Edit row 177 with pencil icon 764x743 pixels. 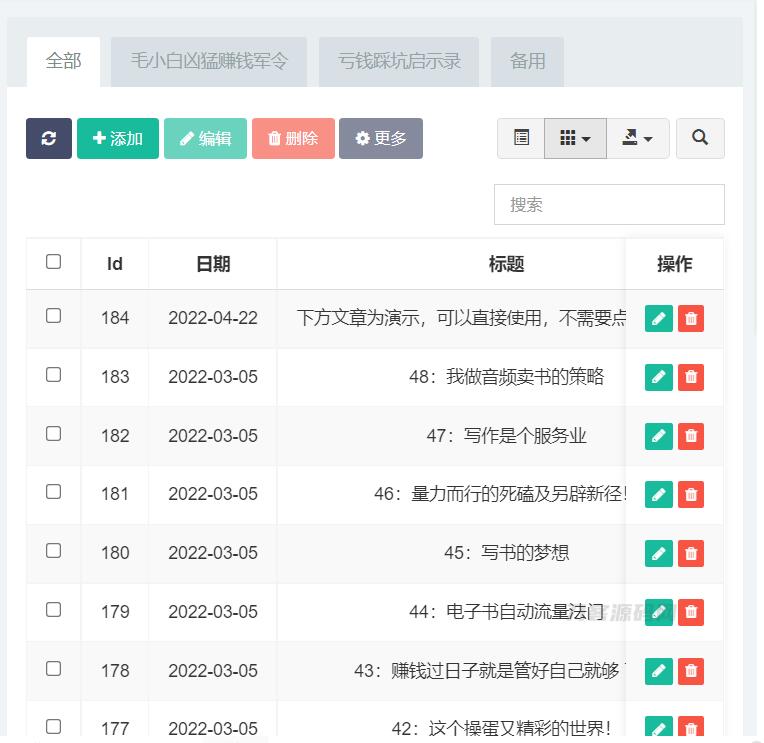pyautogui.click(x=658, y=727)
